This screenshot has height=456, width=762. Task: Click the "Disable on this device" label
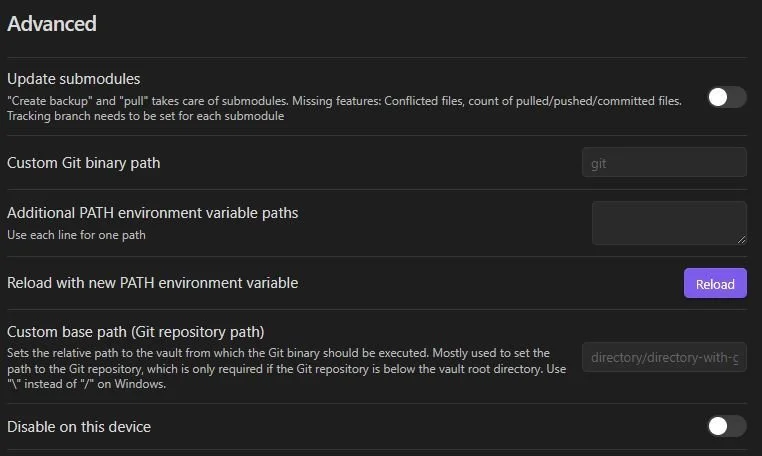(79, 427)
